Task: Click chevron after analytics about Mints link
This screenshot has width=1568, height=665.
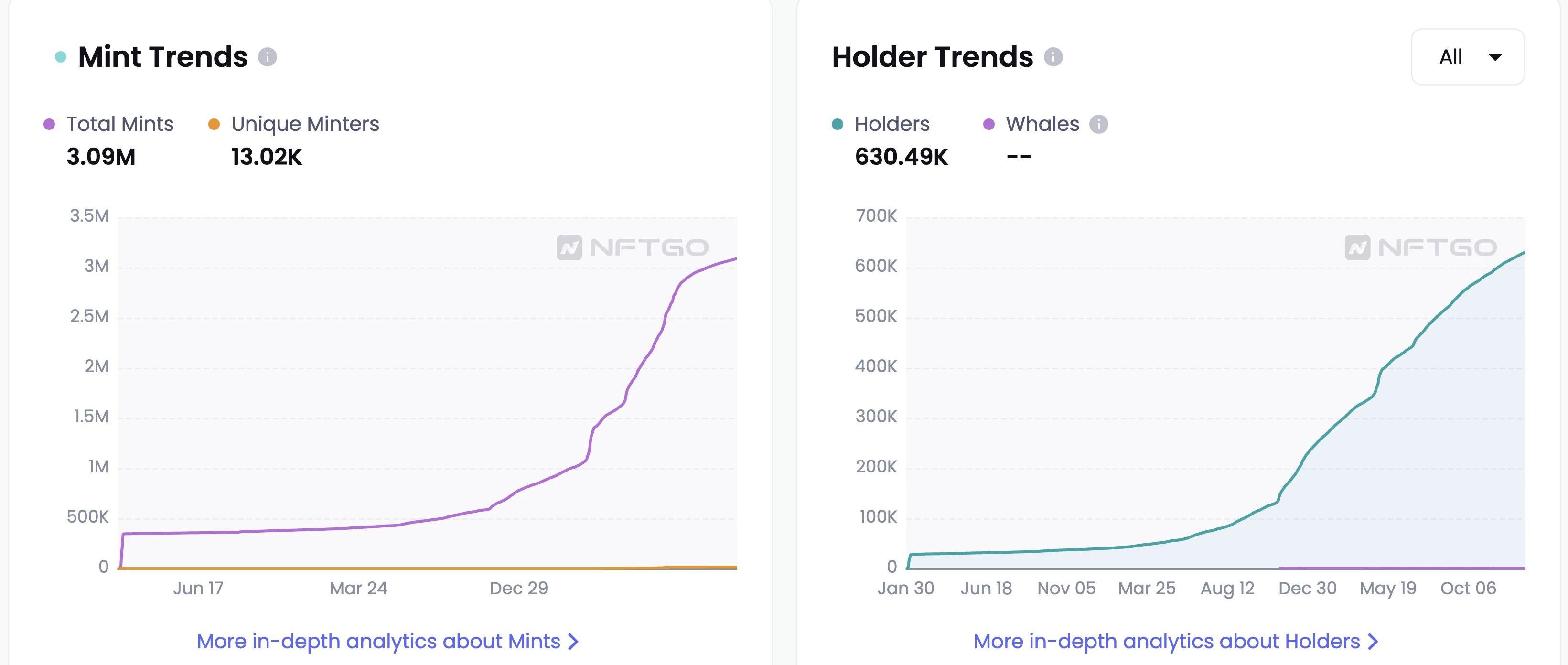Action: 573,641
